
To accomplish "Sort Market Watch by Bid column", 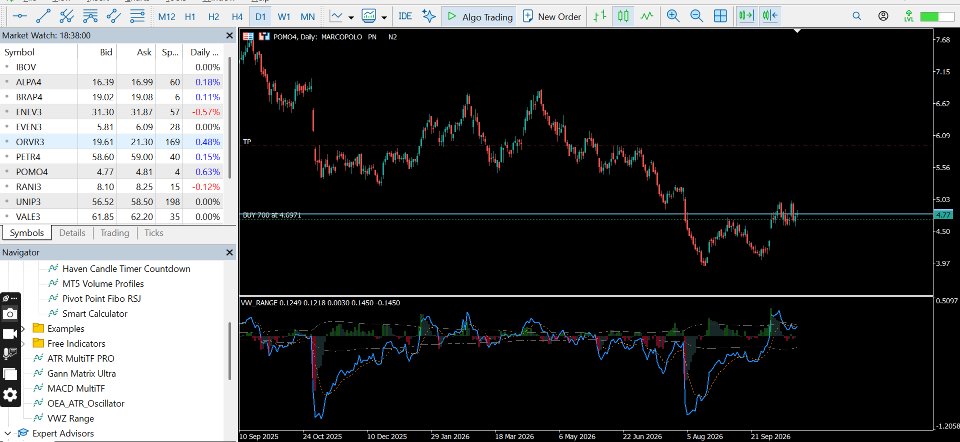I will pos(97,52).
